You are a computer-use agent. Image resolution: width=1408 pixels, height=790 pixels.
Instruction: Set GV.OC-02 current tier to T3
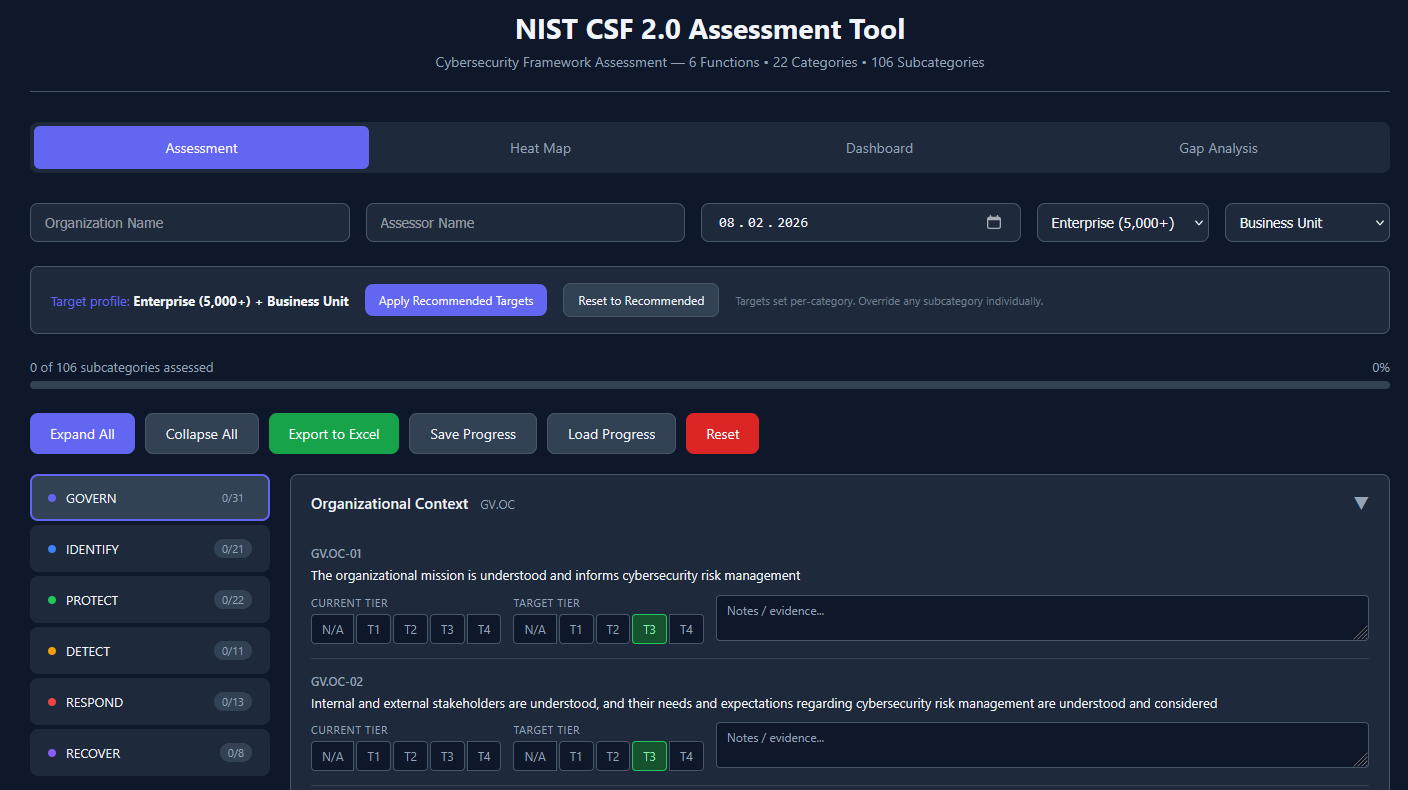pos(447,756)
